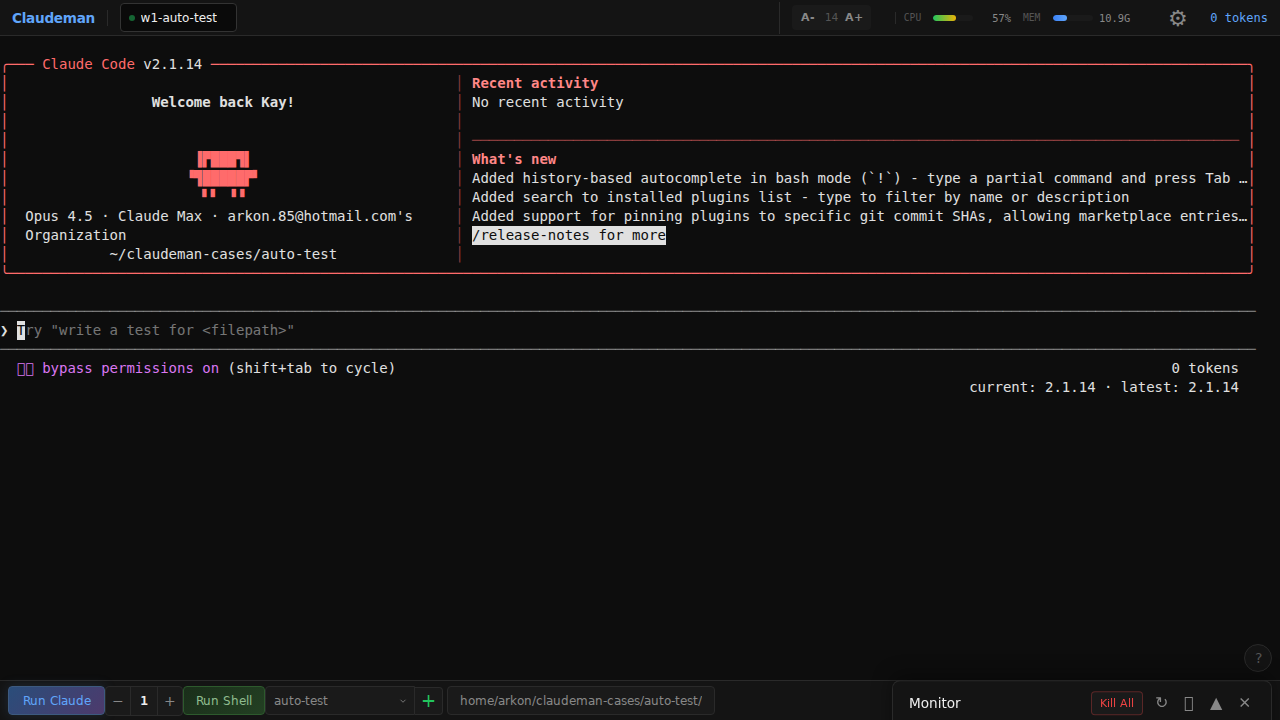Click the Monitor panel detach icon
Screen dimensions: 1280x720
tap(1189, 703)
